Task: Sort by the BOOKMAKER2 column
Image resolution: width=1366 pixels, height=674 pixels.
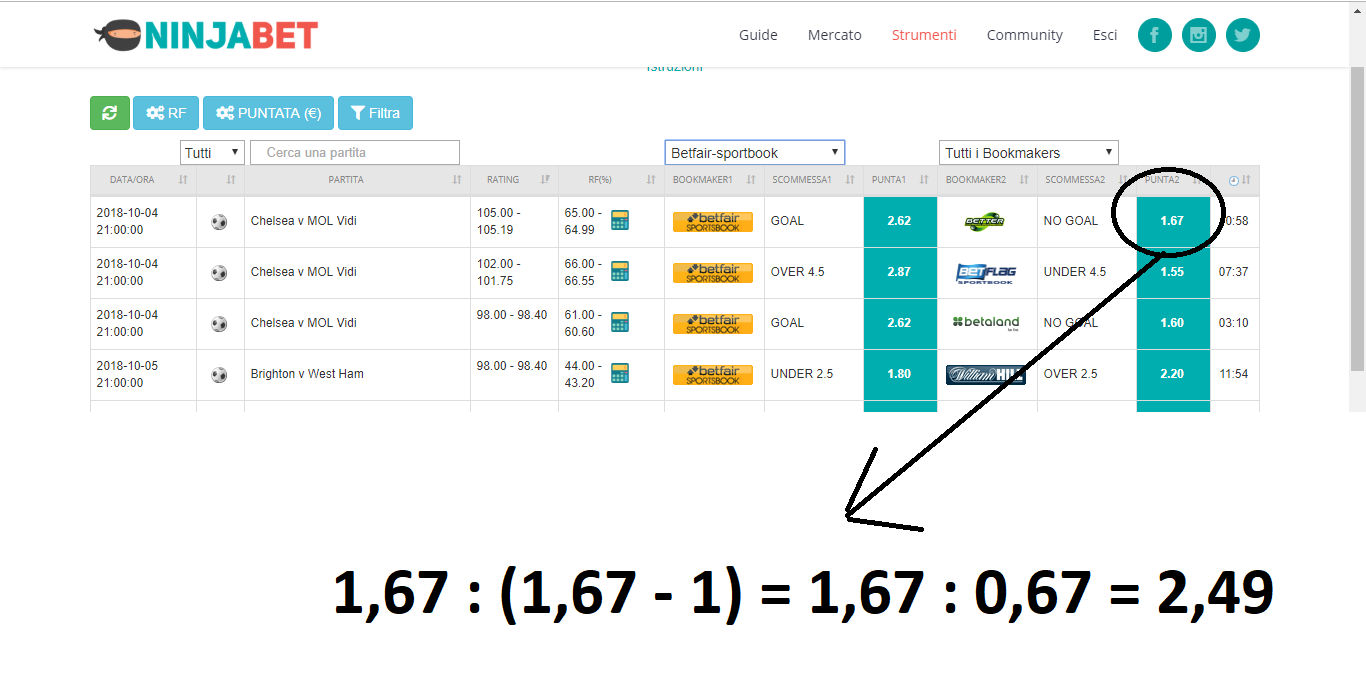Action: [x=987, y=180]
